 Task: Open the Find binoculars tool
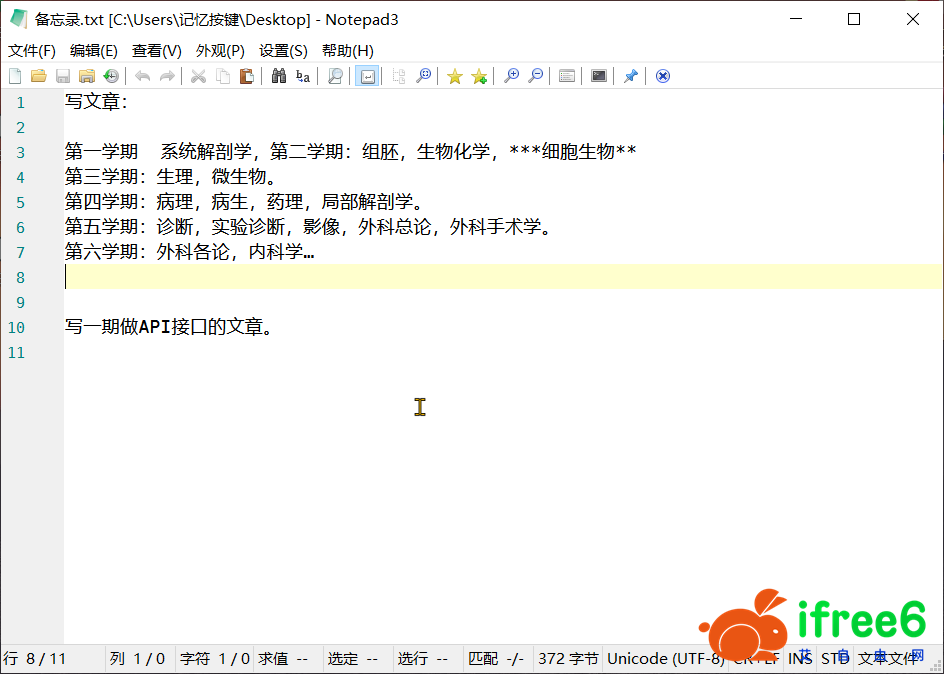point(279,76)
